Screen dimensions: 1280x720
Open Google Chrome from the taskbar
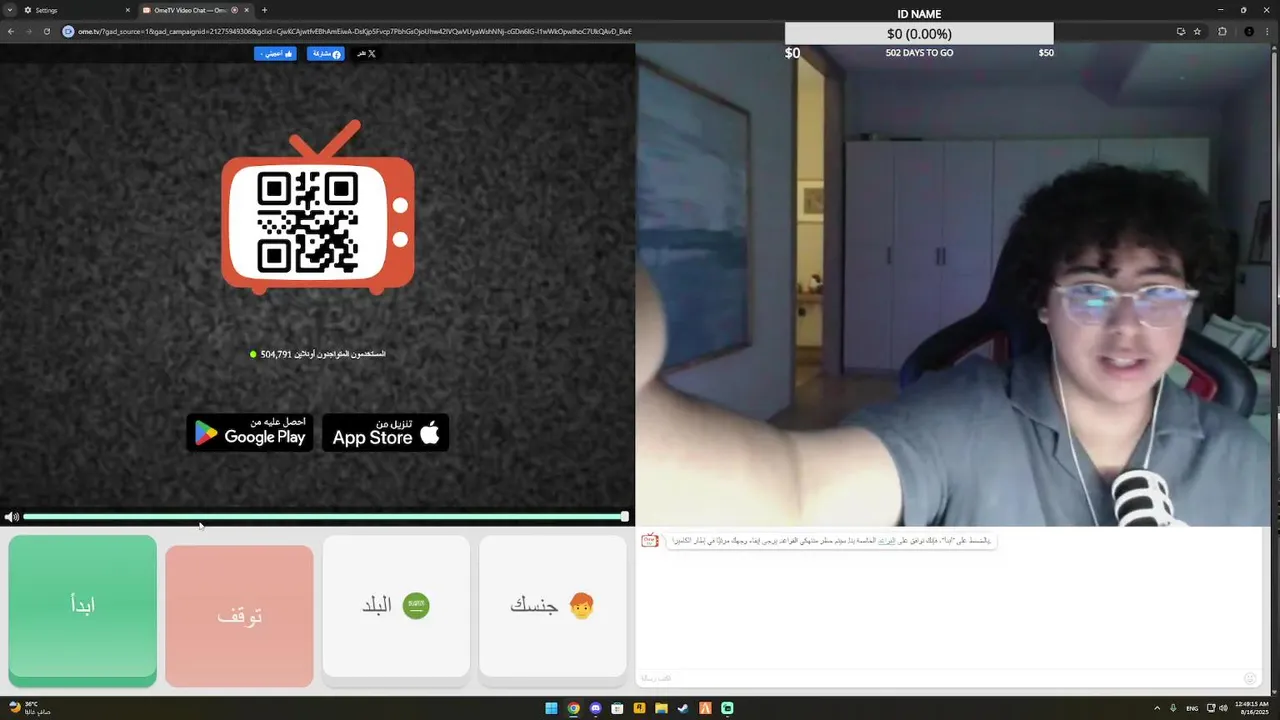[573, 708]
